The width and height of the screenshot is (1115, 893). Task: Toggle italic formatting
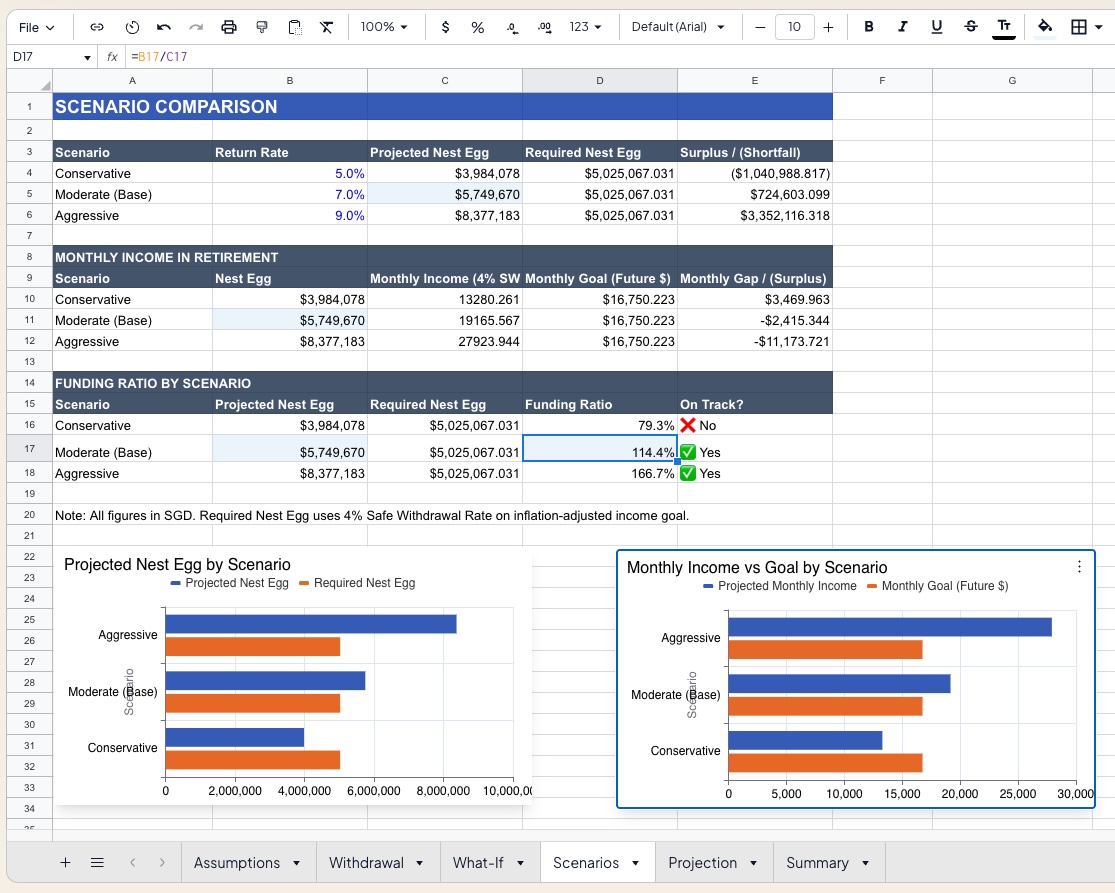[902, 27]
